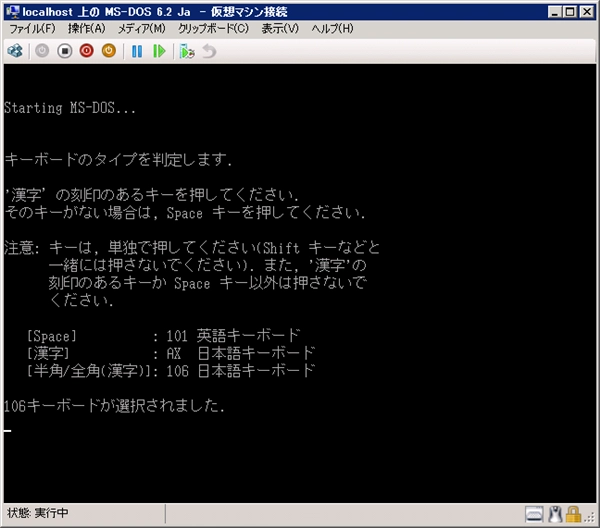This screenshot has width=600, height=528.
Task: Click the padlock security icon in the status bar
Action: click(x=573, y=514)
